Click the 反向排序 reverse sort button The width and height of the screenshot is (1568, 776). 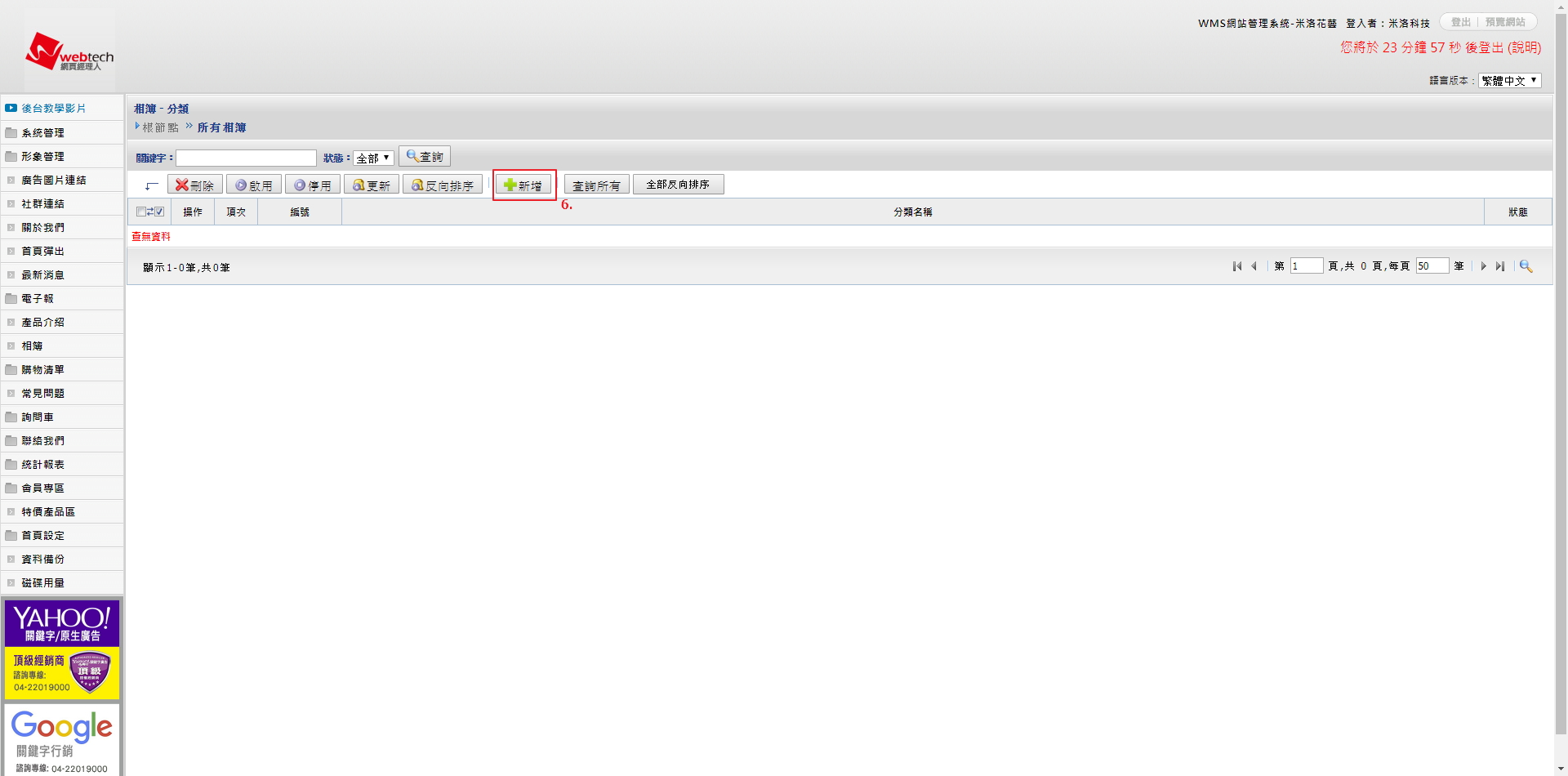point(443,185)
